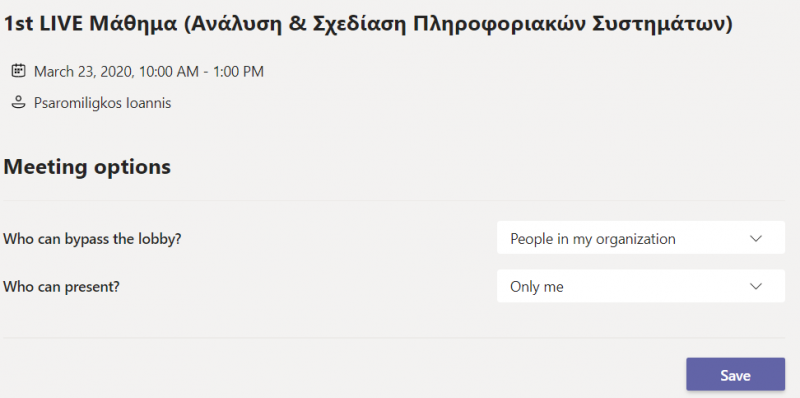Click the 'Who can bypass the lobby?' label
Image resolution: width=800 pixels, height=398 pixels.
pyautogui.click(x=92, y=239)
